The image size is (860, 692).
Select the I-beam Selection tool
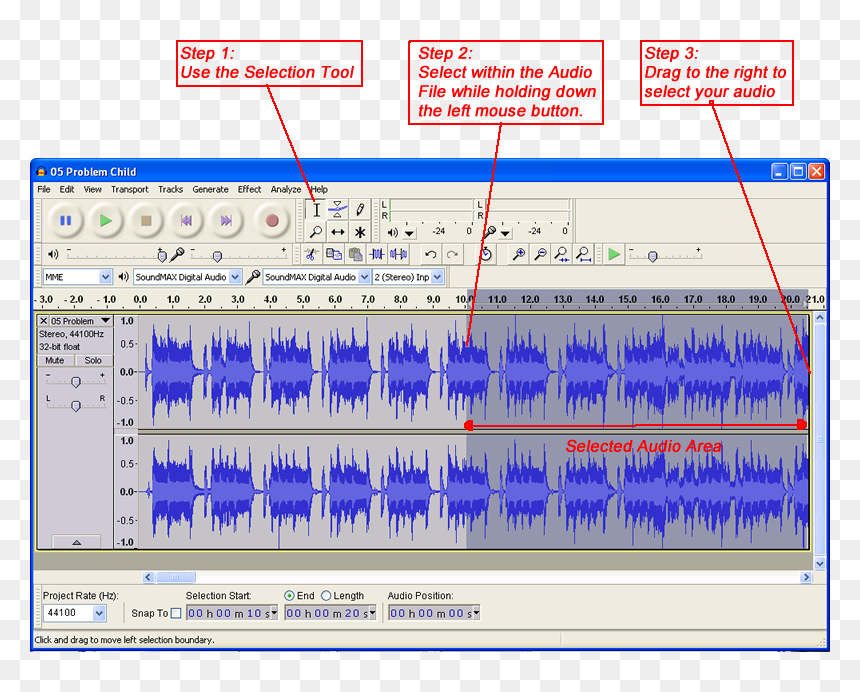pos(316,209)
